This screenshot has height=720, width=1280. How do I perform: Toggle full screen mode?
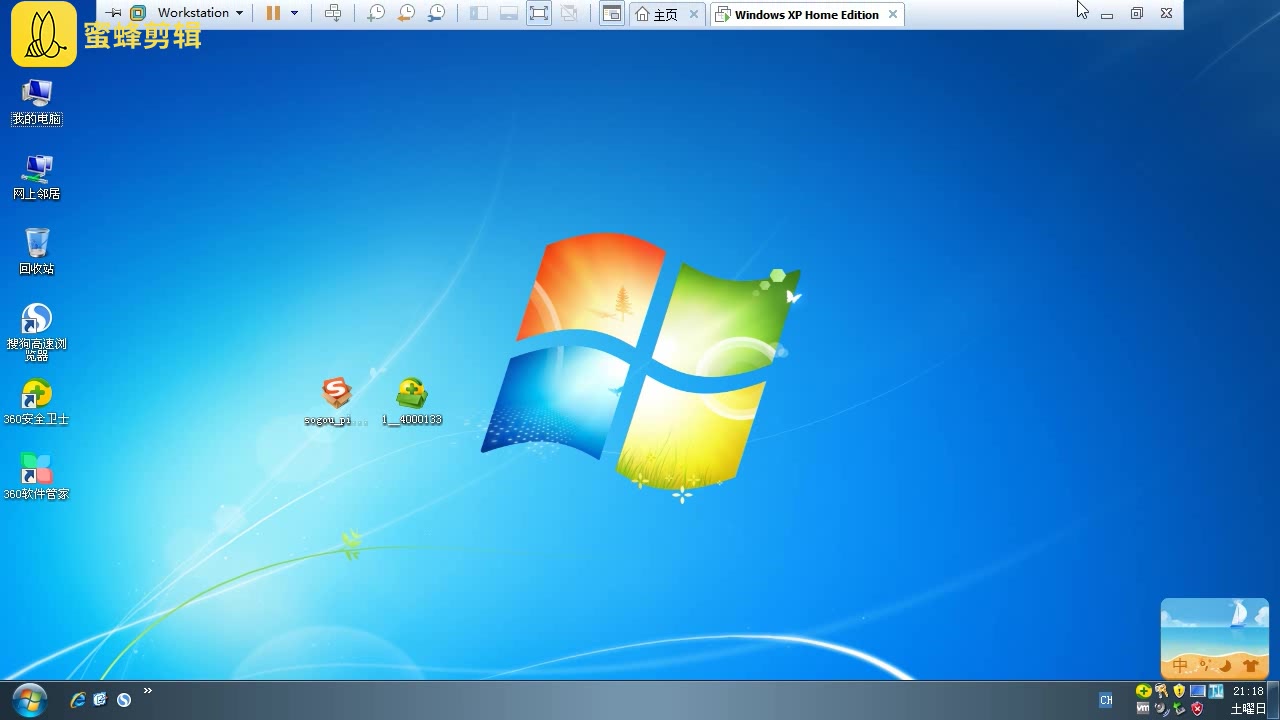click(x=539, y=13)
